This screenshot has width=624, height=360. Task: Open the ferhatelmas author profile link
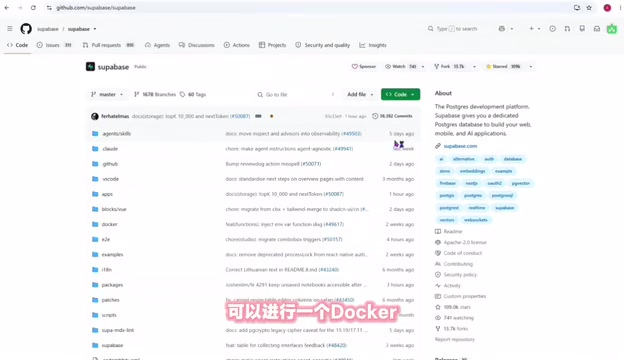[x=115, y=116]
